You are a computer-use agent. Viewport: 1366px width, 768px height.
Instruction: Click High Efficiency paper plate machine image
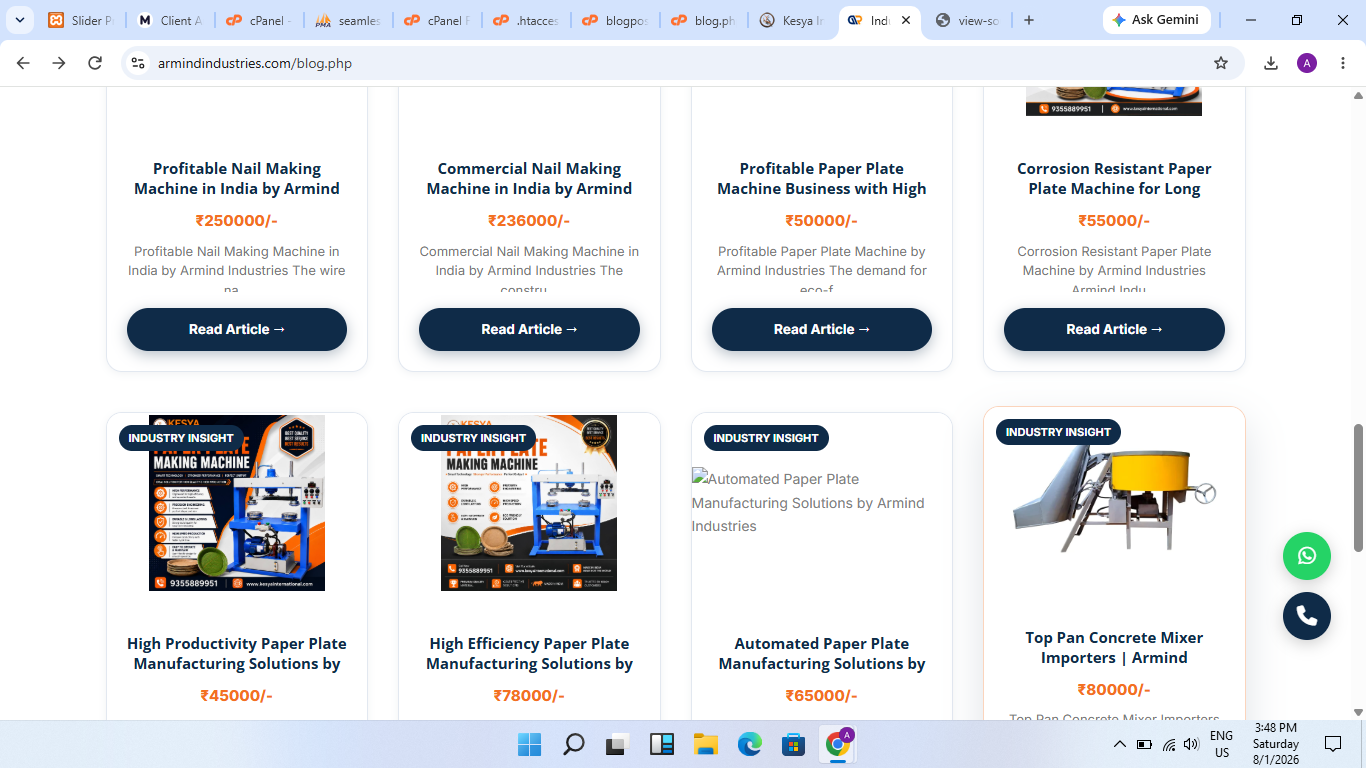(529, 503)
